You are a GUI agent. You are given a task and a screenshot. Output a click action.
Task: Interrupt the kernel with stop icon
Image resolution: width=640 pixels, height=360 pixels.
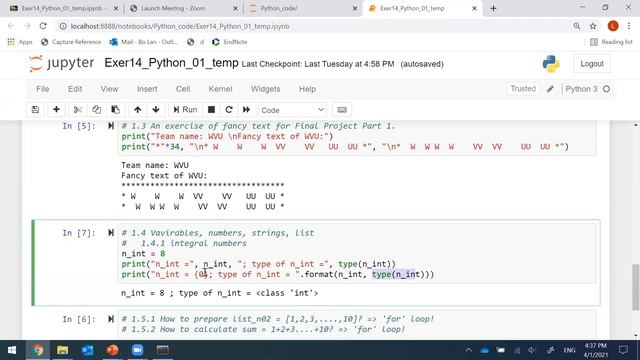tap(211, 110)
